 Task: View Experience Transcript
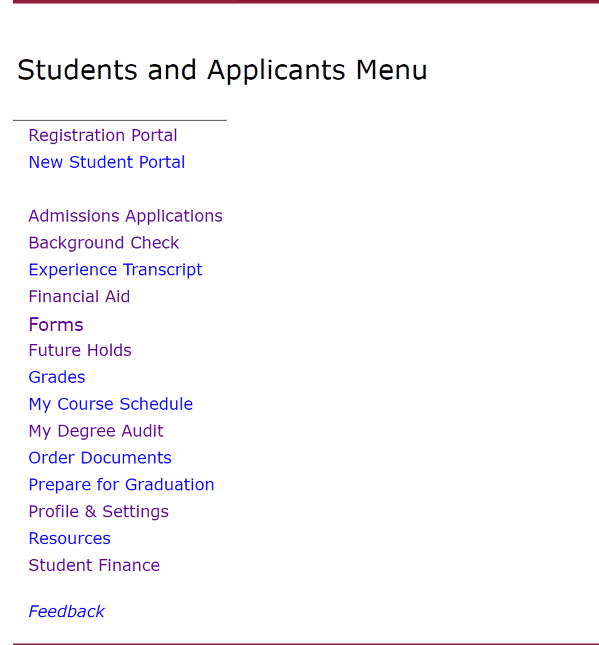(116, 270)
